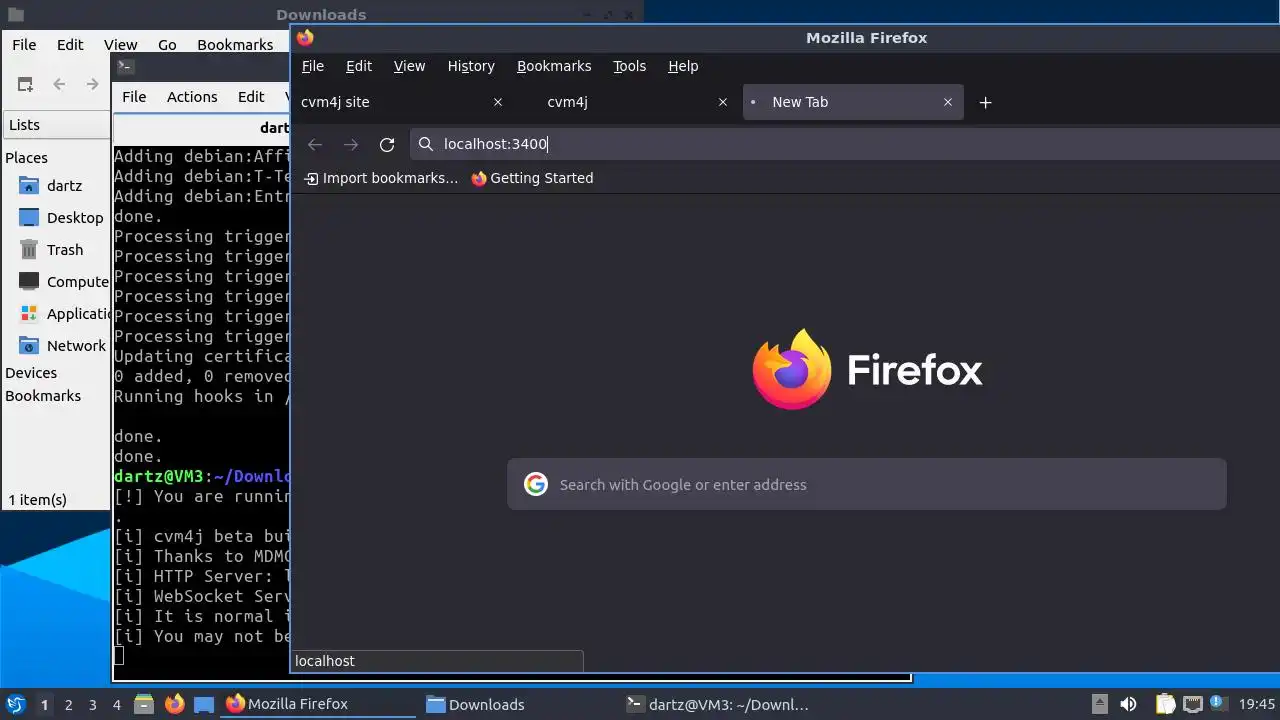Switch to workspace 4

point(117,705)
